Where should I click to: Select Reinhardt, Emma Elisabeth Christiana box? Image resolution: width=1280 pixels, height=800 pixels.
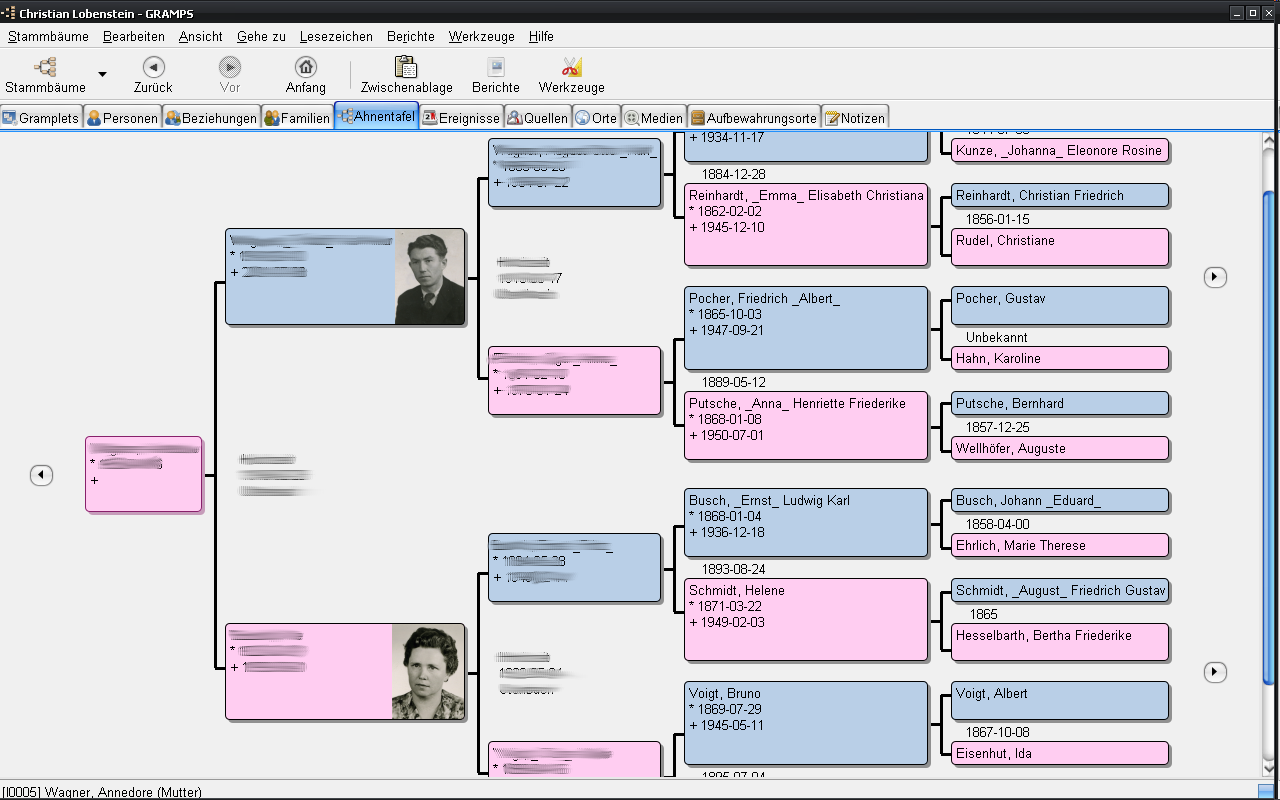(x=806, y=224)
